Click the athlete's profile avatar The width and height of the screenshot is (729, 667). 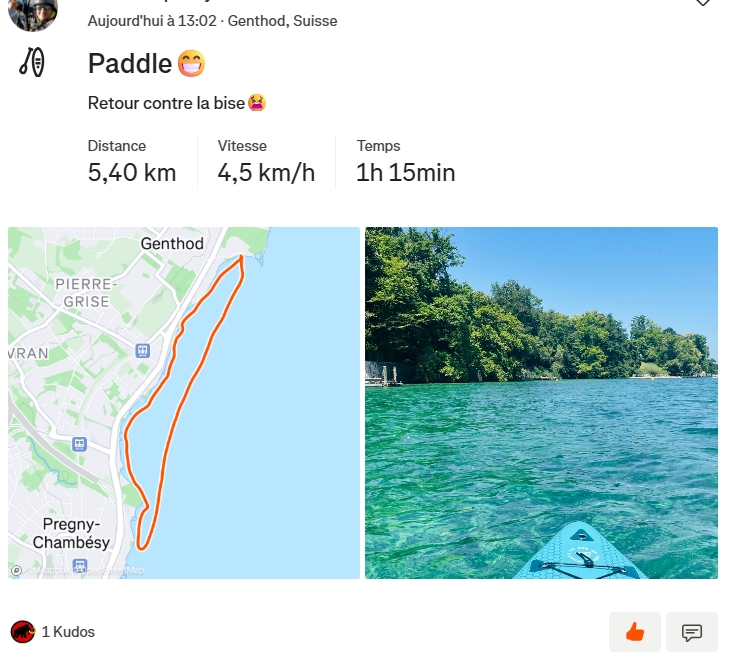tap(33, 10)
